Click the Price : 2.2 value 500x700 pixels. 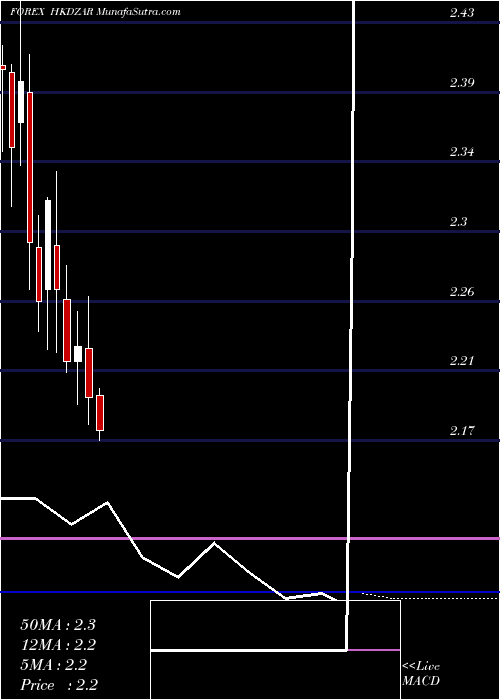(59, 685)
